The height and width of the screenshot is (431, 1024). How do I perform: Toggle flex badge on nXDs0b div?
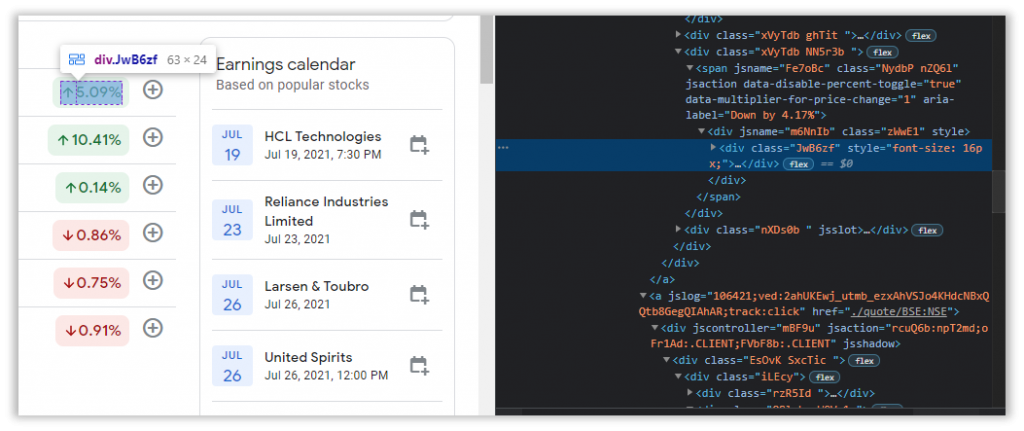[x=927, y=230]
